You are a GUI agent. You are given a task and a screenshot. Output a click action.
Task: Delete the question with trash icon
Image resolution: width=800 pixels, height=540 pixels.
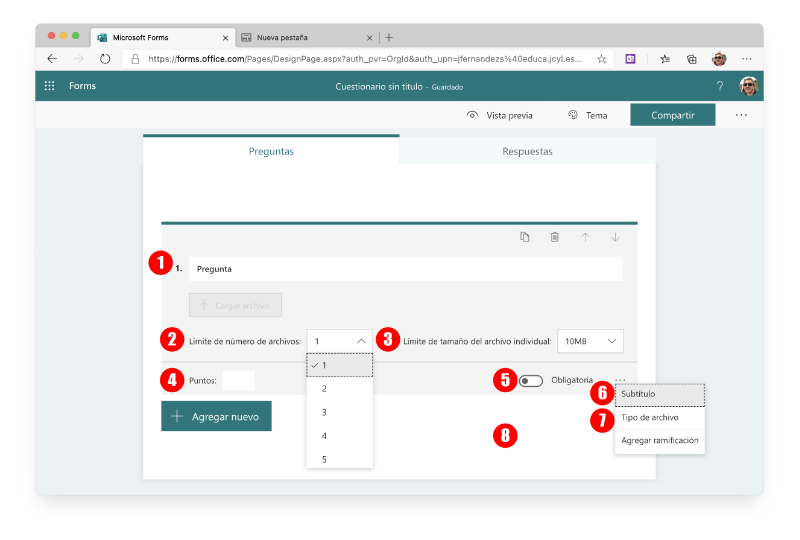(x=555, y=237)
